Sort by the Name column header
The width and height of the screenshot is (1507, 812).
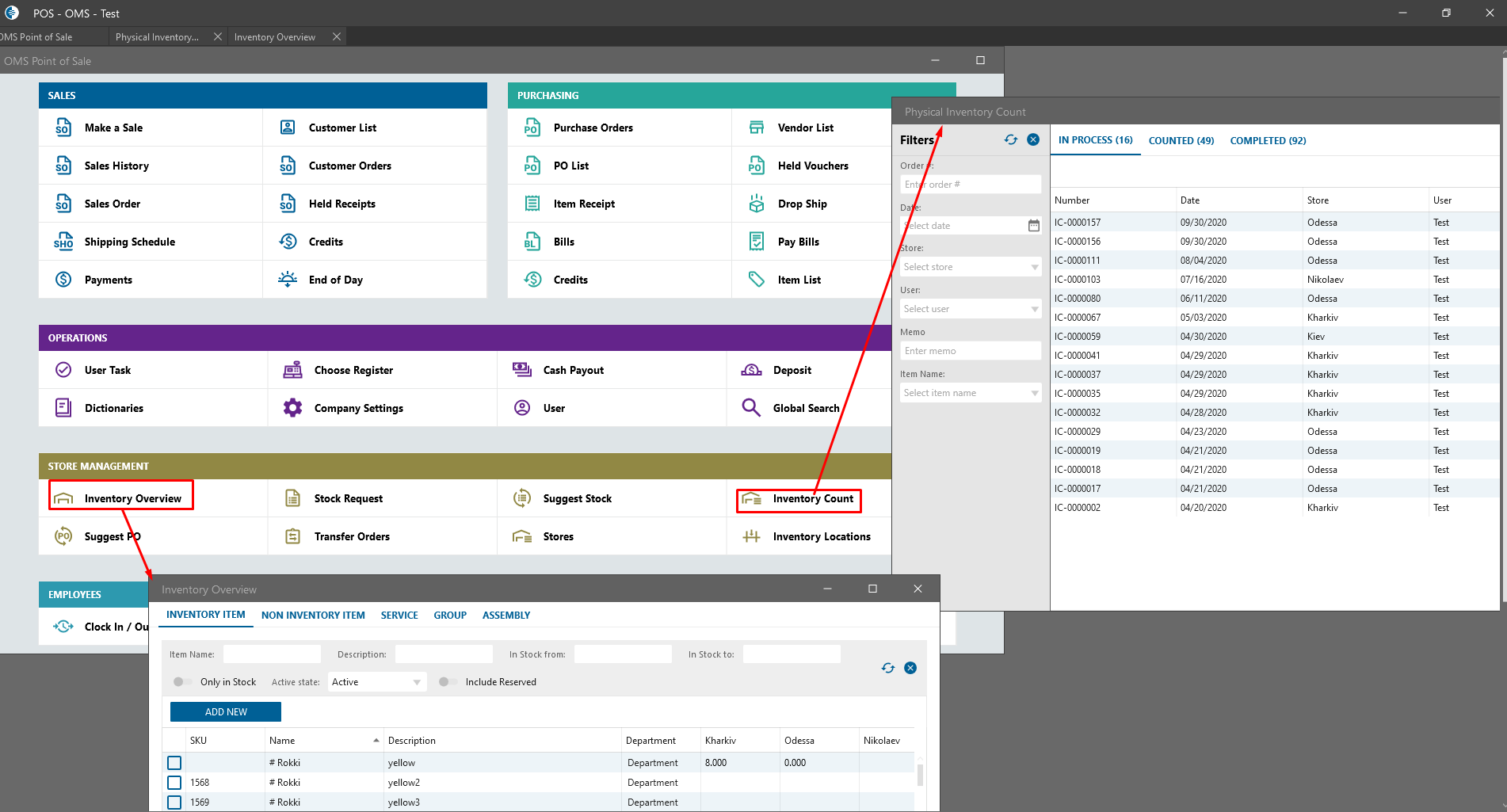coord(324,741)
